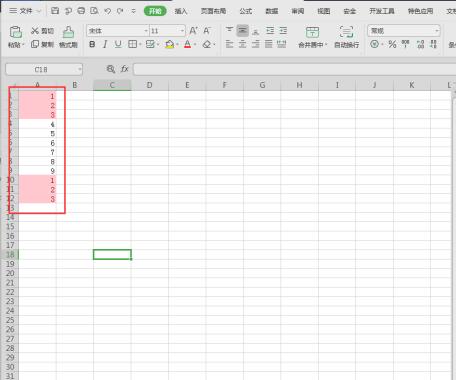The width and height of the screenshot is (456, 380).
Task: Click the Name Box showing C18
Action: click(44, 69)
